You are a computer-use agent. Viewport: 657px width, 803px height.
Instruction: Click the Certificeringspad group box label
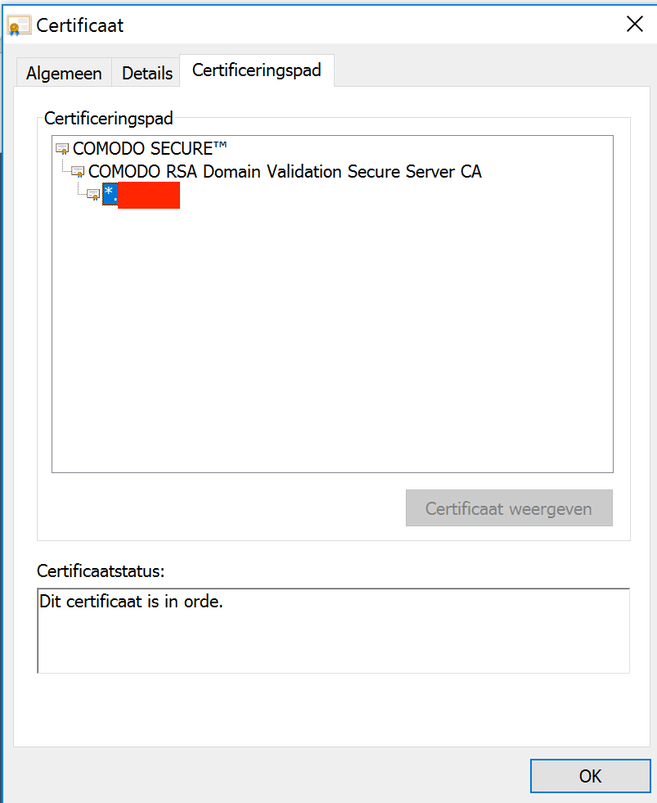109,118
